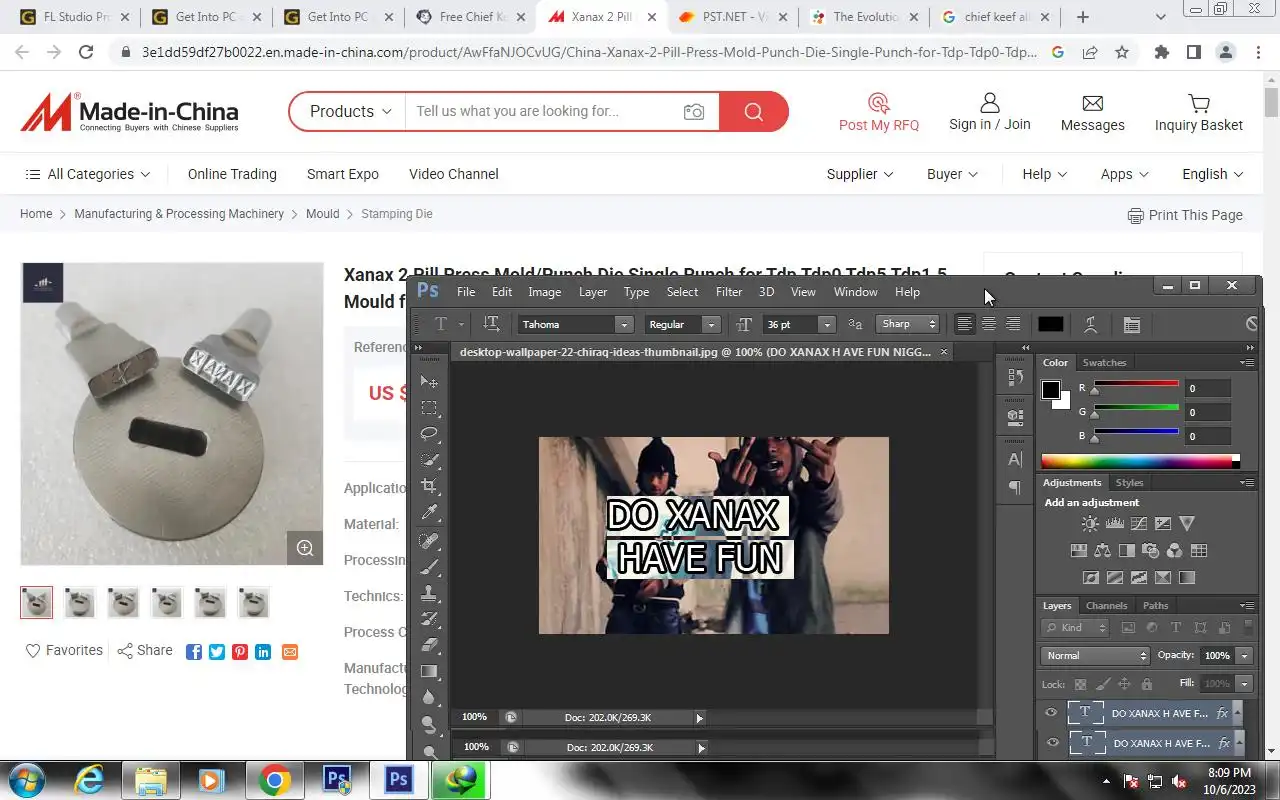Open the Kind layer filter dropdown

point(1075,628)
